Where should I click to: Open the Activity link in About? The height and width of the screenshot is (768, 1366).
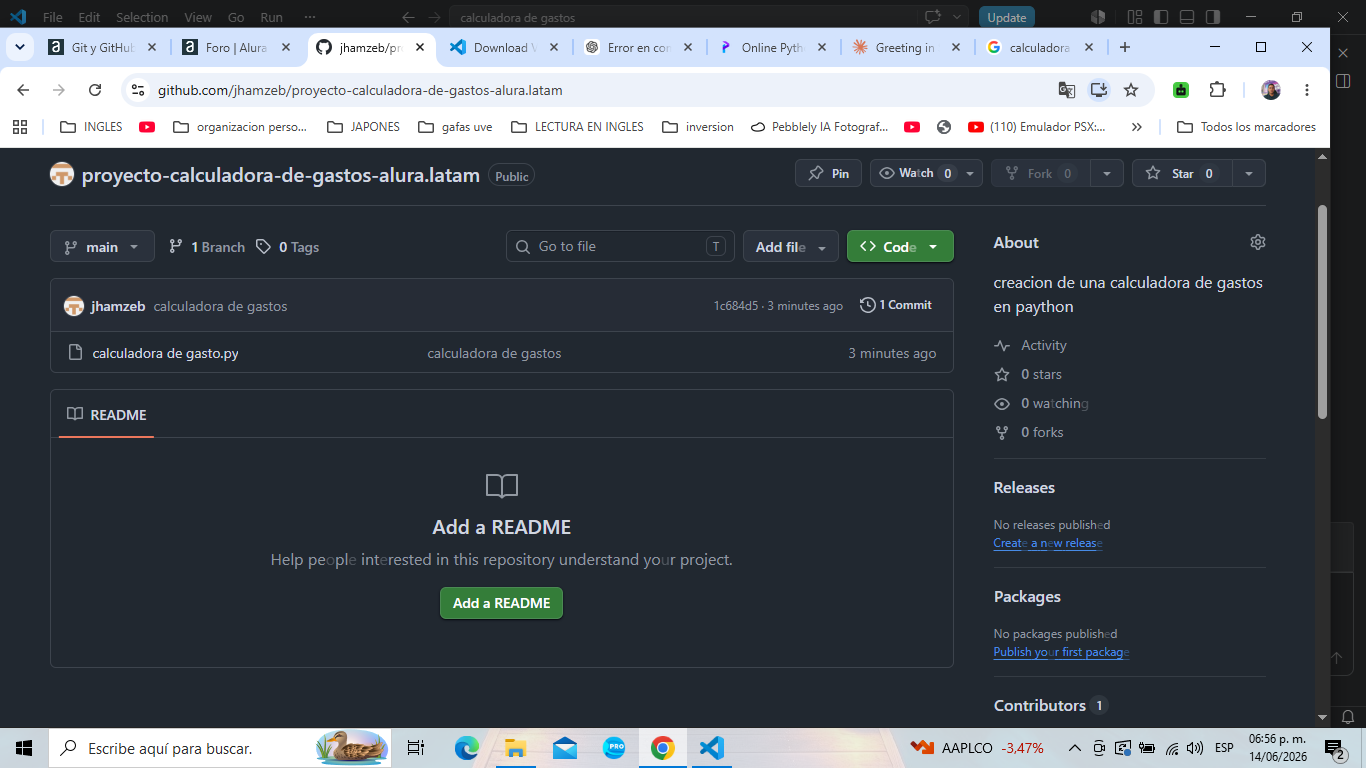coord(1030,345)
